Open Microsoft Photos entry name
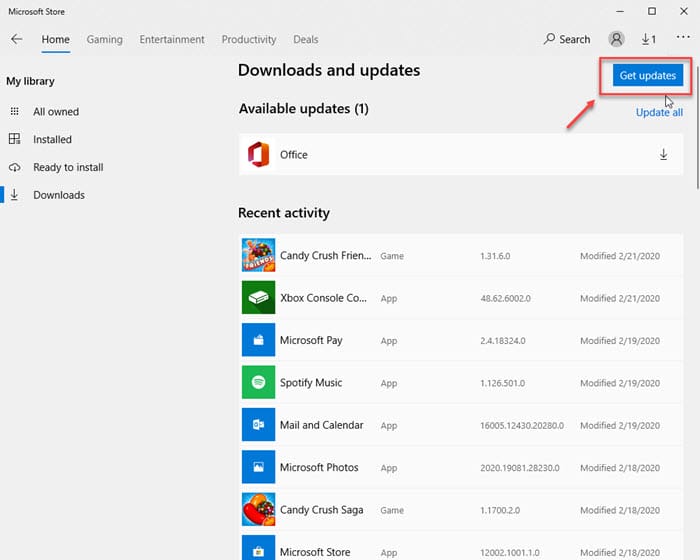Viewport: 700px width, 560px height. [x=319, y=468]
